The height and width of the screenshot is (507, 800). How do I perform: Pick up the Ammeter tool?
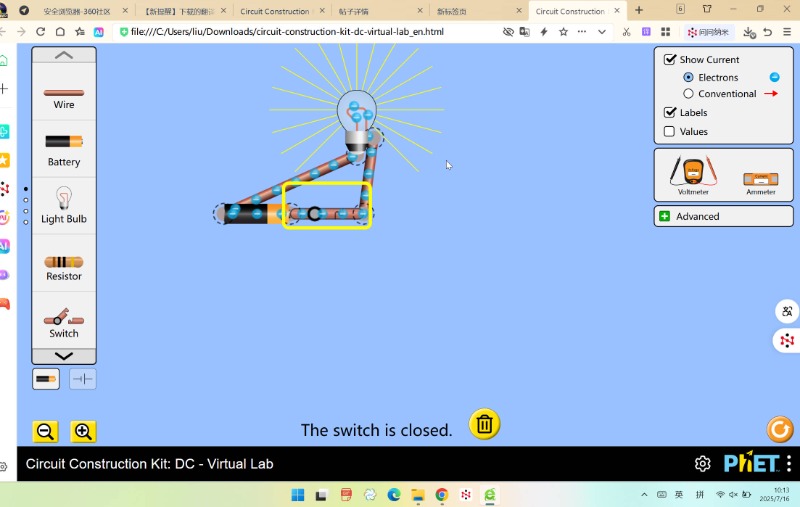pos(760,178)
